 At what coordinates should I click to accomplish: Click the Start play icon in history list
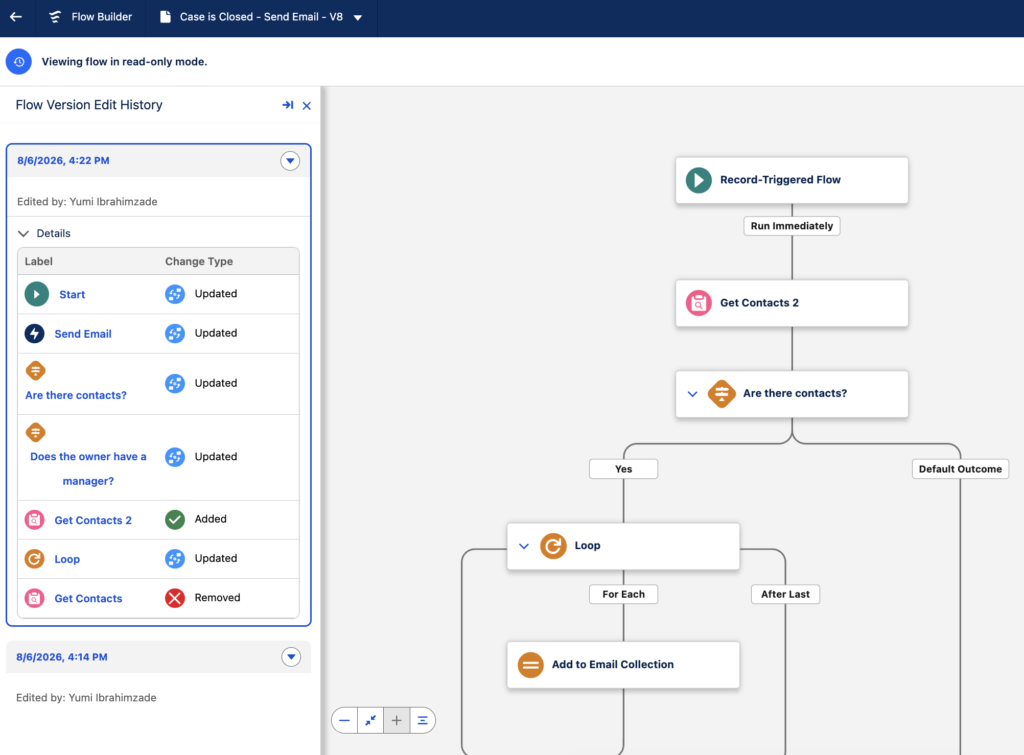point(37,294)
